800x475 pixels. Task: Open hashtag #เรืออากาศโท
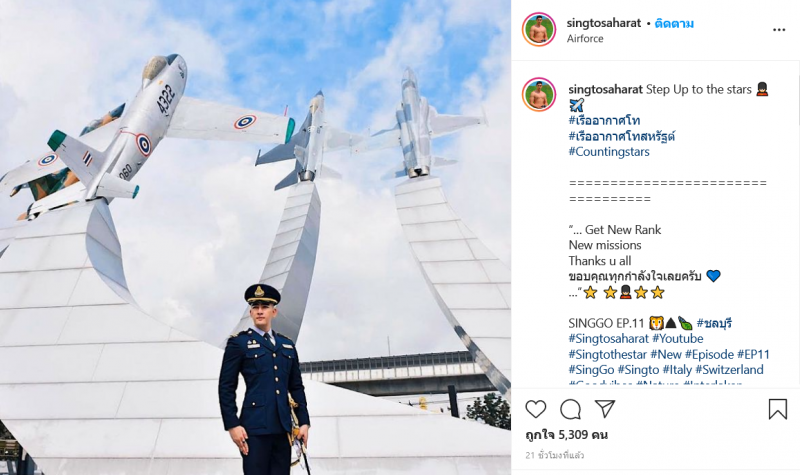pyautogui.click(x=604, y=121)
